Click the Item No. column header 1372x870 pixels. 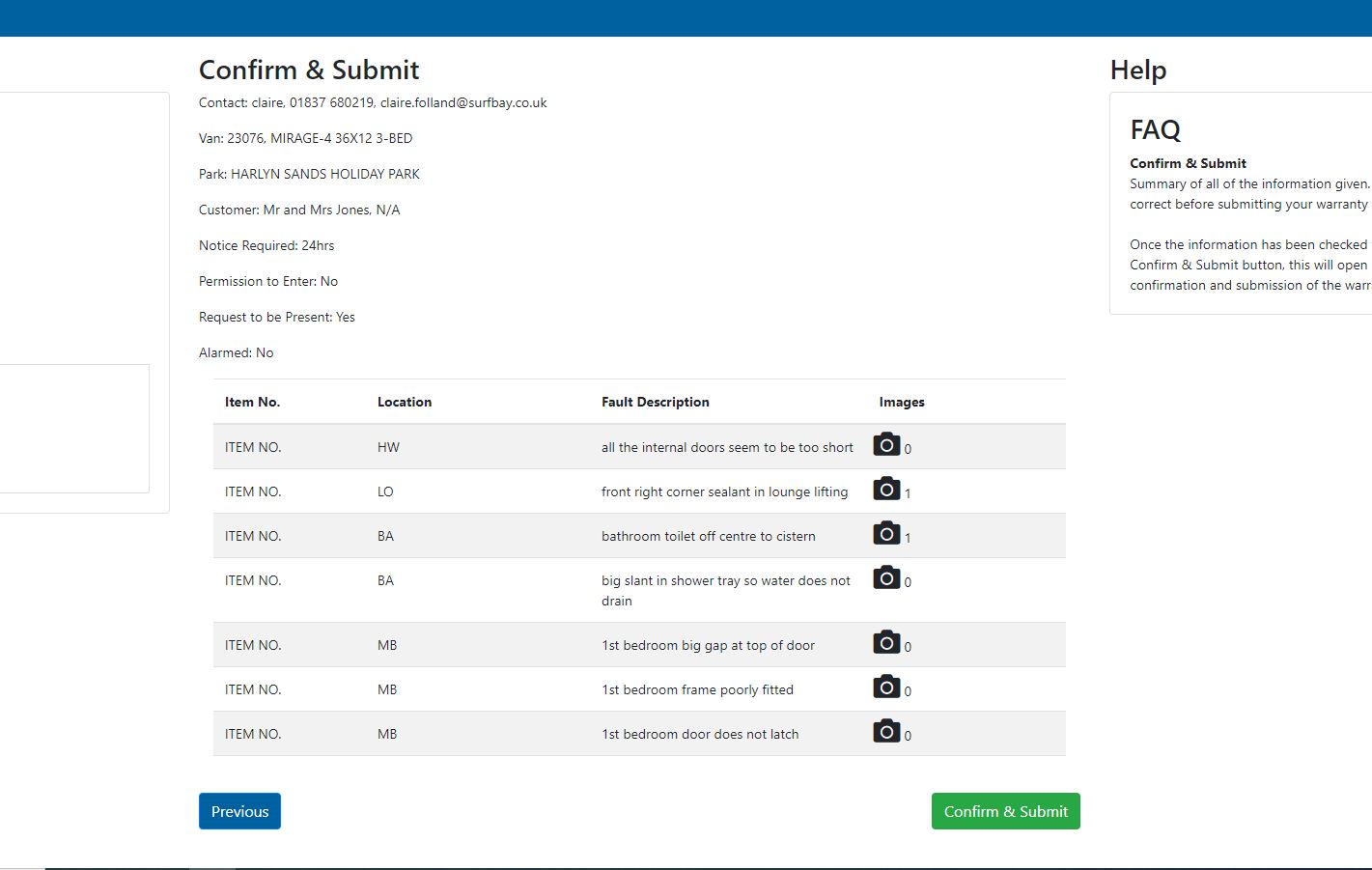pyautogui.click(x=252, y=402)
